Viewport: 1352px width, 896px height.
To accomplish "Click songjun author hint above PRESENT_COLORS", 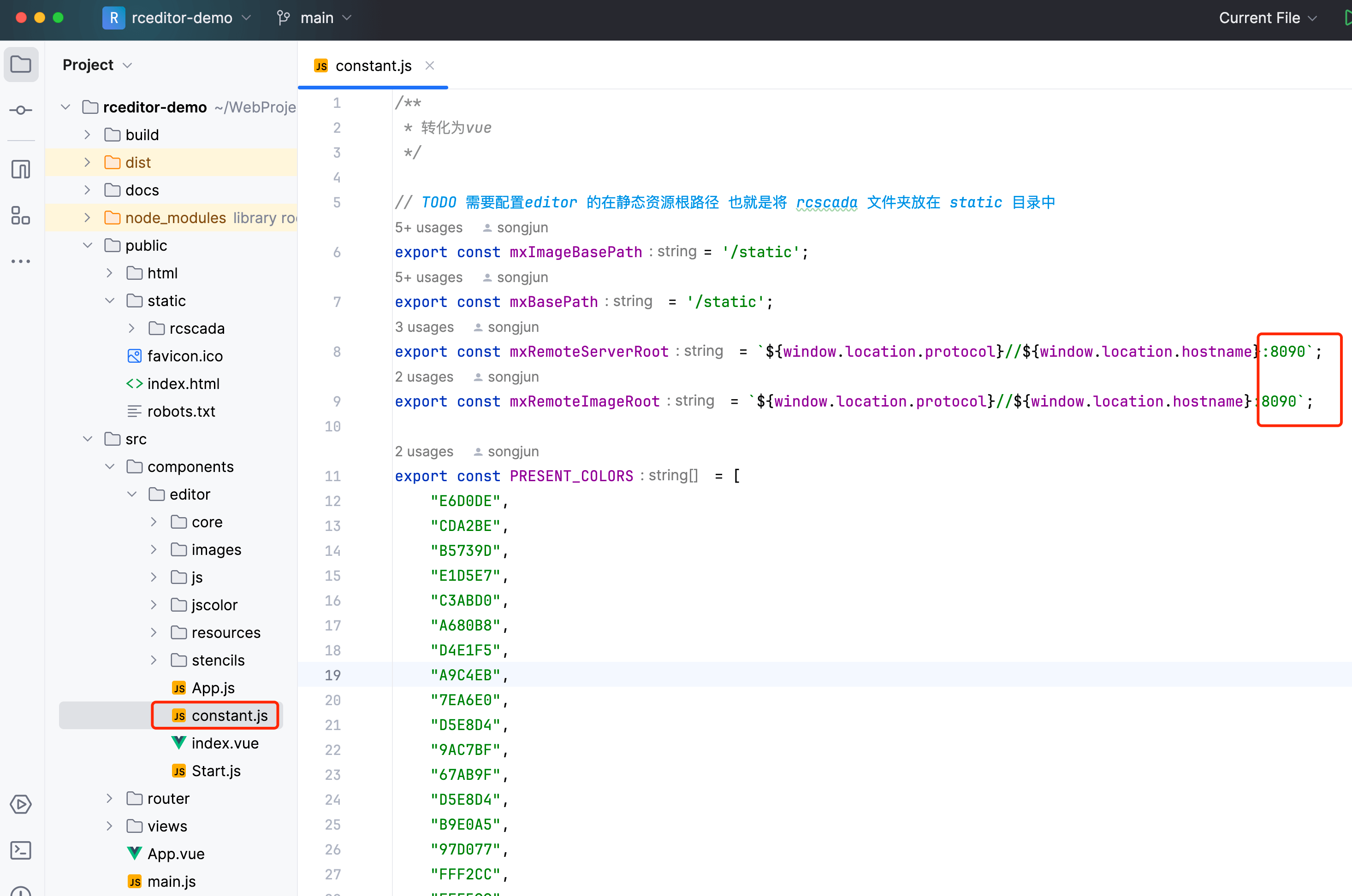I will [513, 451].
